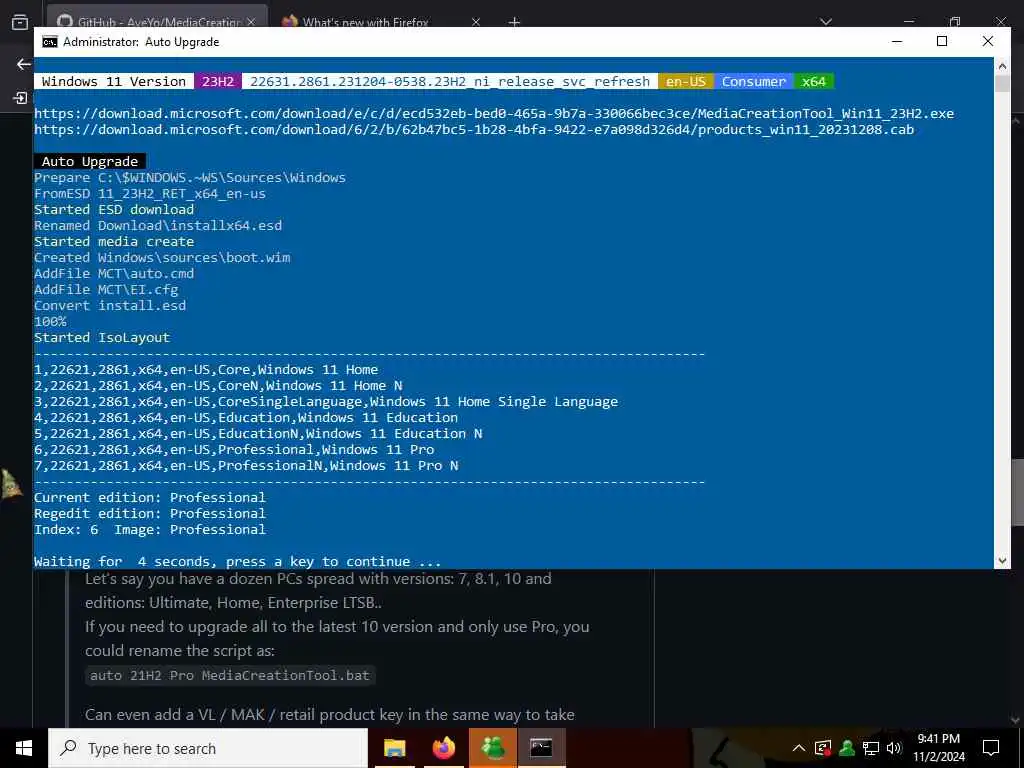Click the console scrollbar down arrow
The image size is (1024, 768).
(x=1002, y=560)
